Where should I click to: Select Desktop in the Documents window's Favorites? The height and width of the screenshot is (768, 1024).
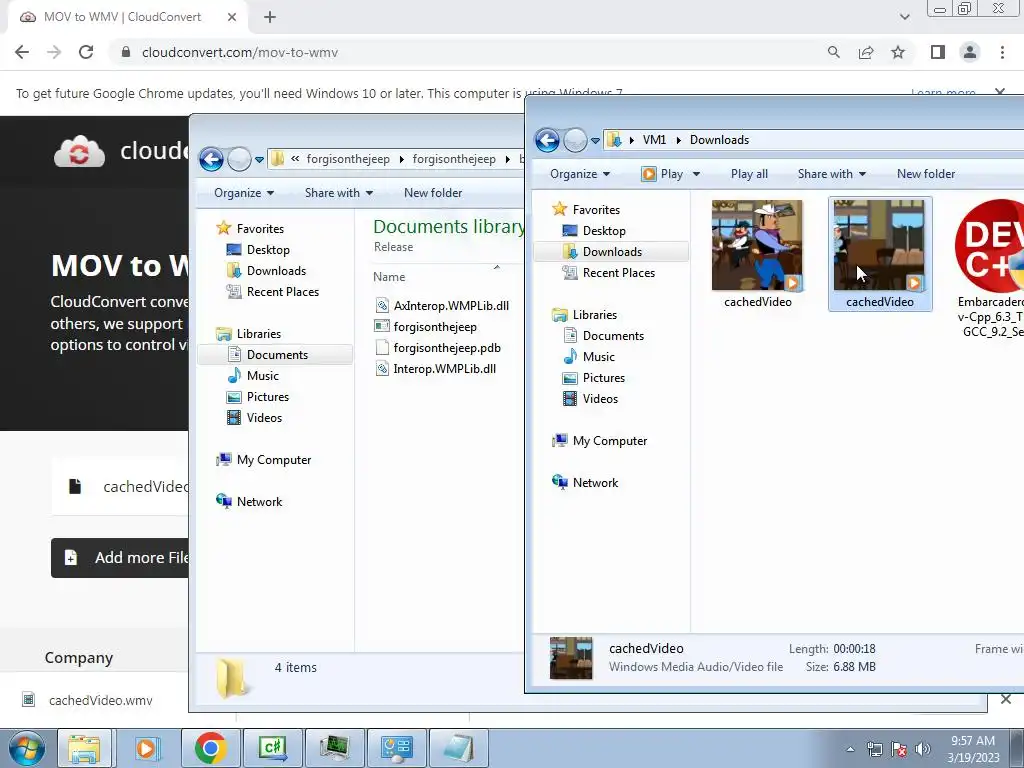point(268,249)
